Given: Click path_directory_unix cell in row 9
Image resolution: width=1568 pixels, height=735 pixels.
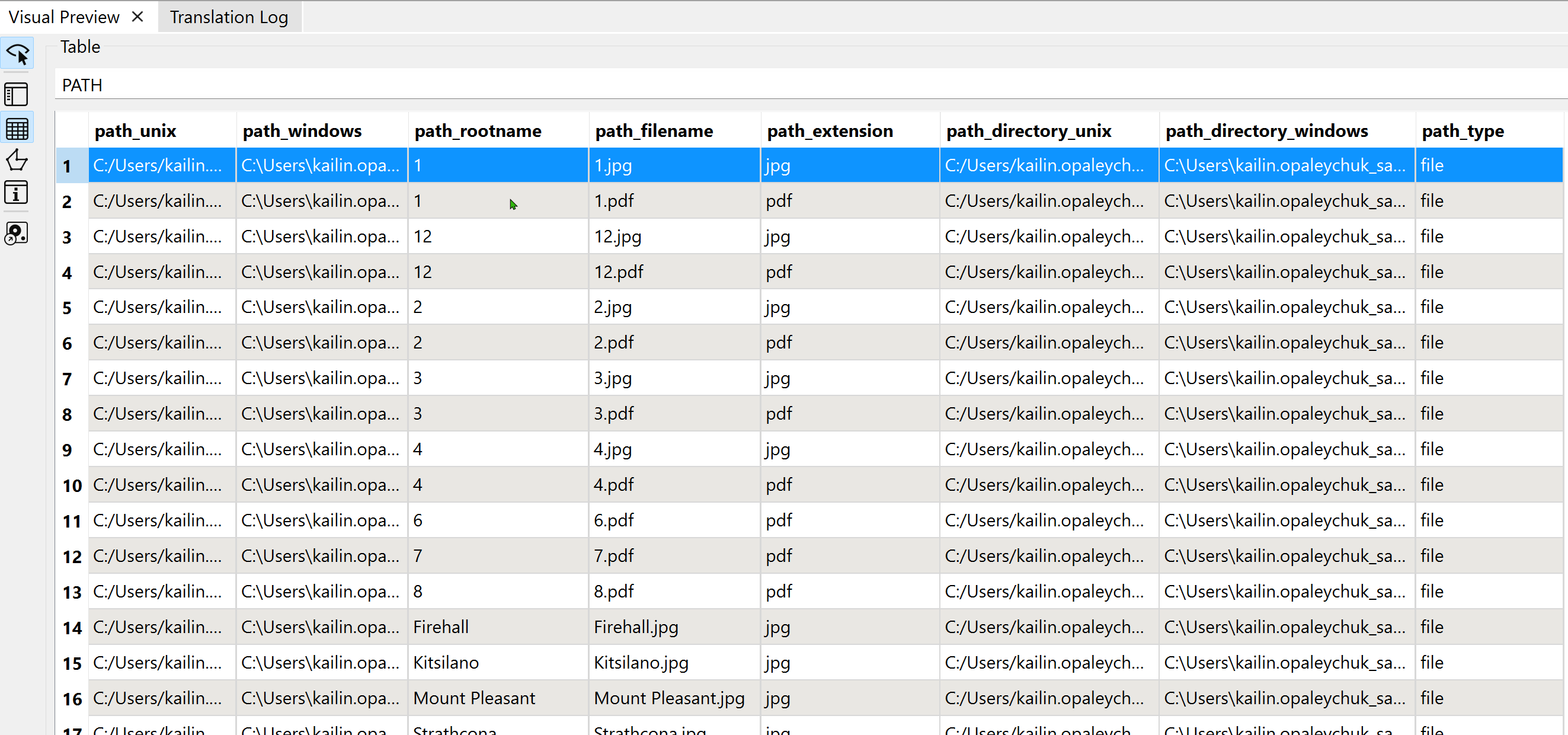Looking at the screenshot, I should 1049,449.
